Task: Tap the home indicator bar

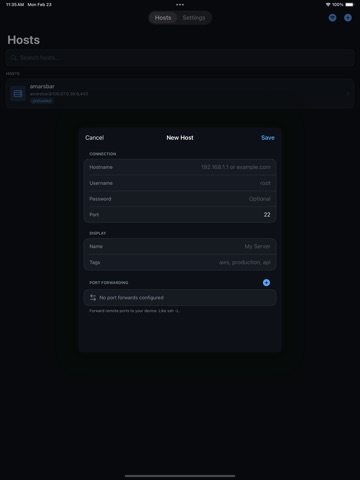Action: (180, 476)
